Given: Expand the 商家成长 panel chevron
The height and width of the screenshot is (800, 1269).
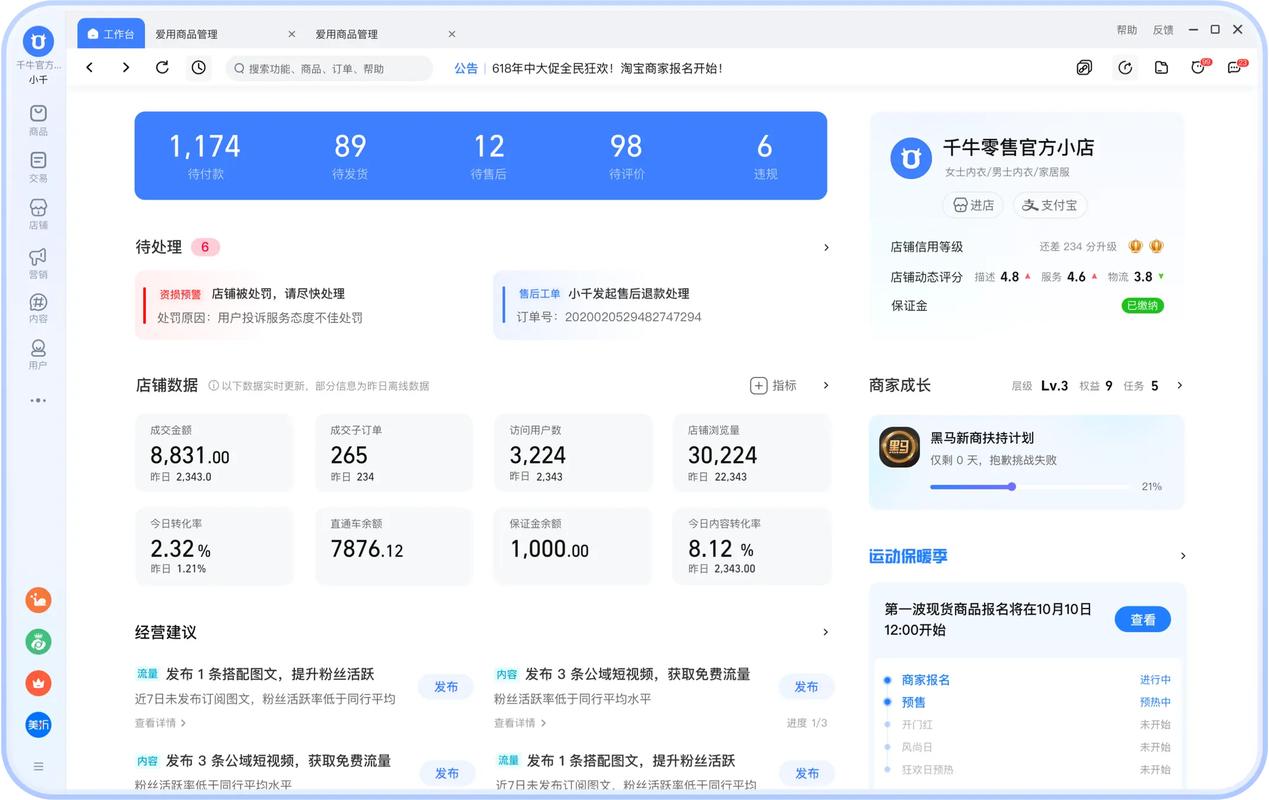Looking at the screenshot, I should 1179,385.
